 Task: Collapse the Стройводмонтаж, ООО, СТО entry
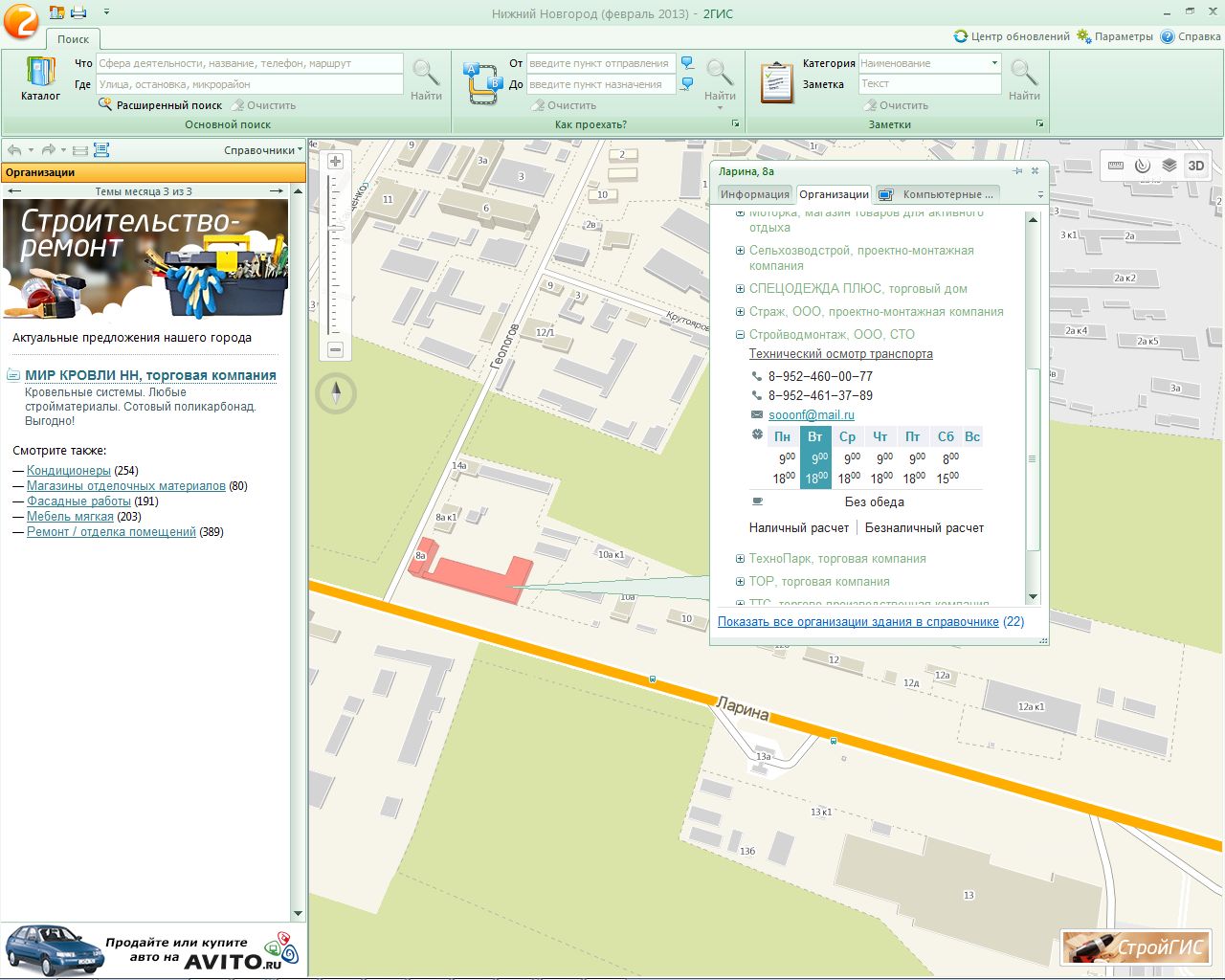740,335
